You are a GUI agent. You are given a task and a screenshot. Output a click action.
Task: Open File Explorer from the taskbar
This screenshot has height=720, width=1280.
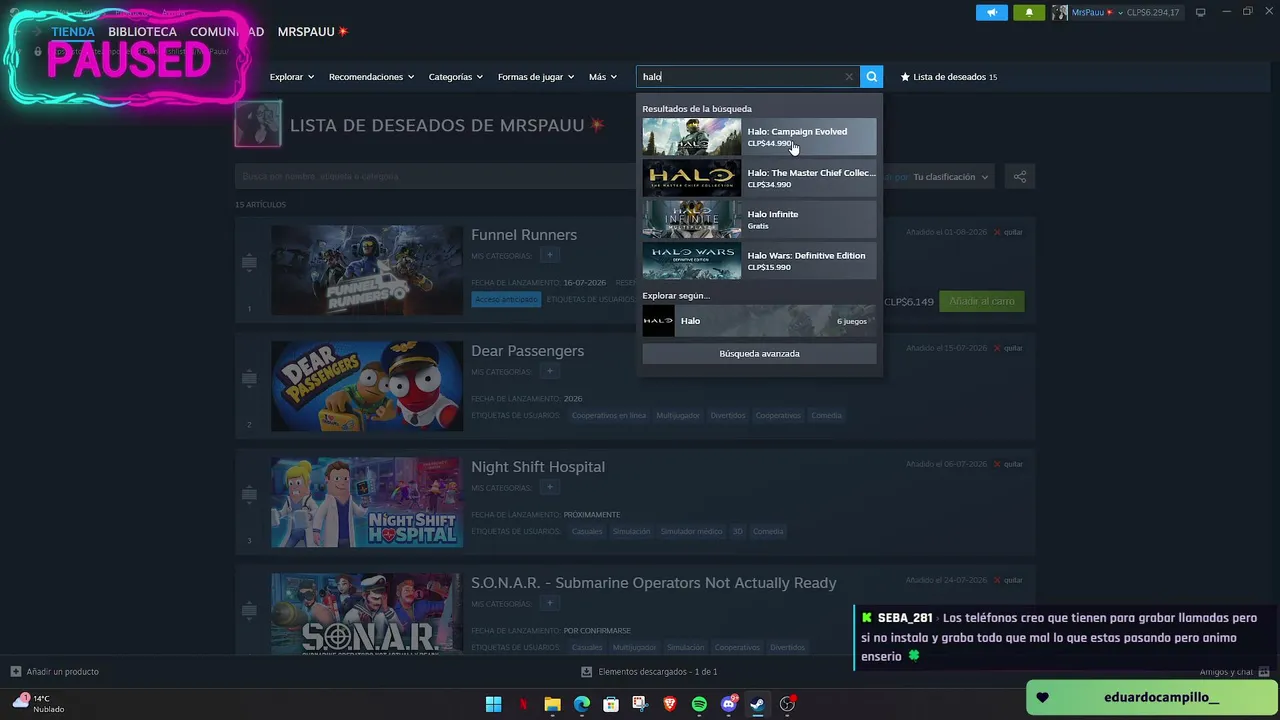coord(552,704)
